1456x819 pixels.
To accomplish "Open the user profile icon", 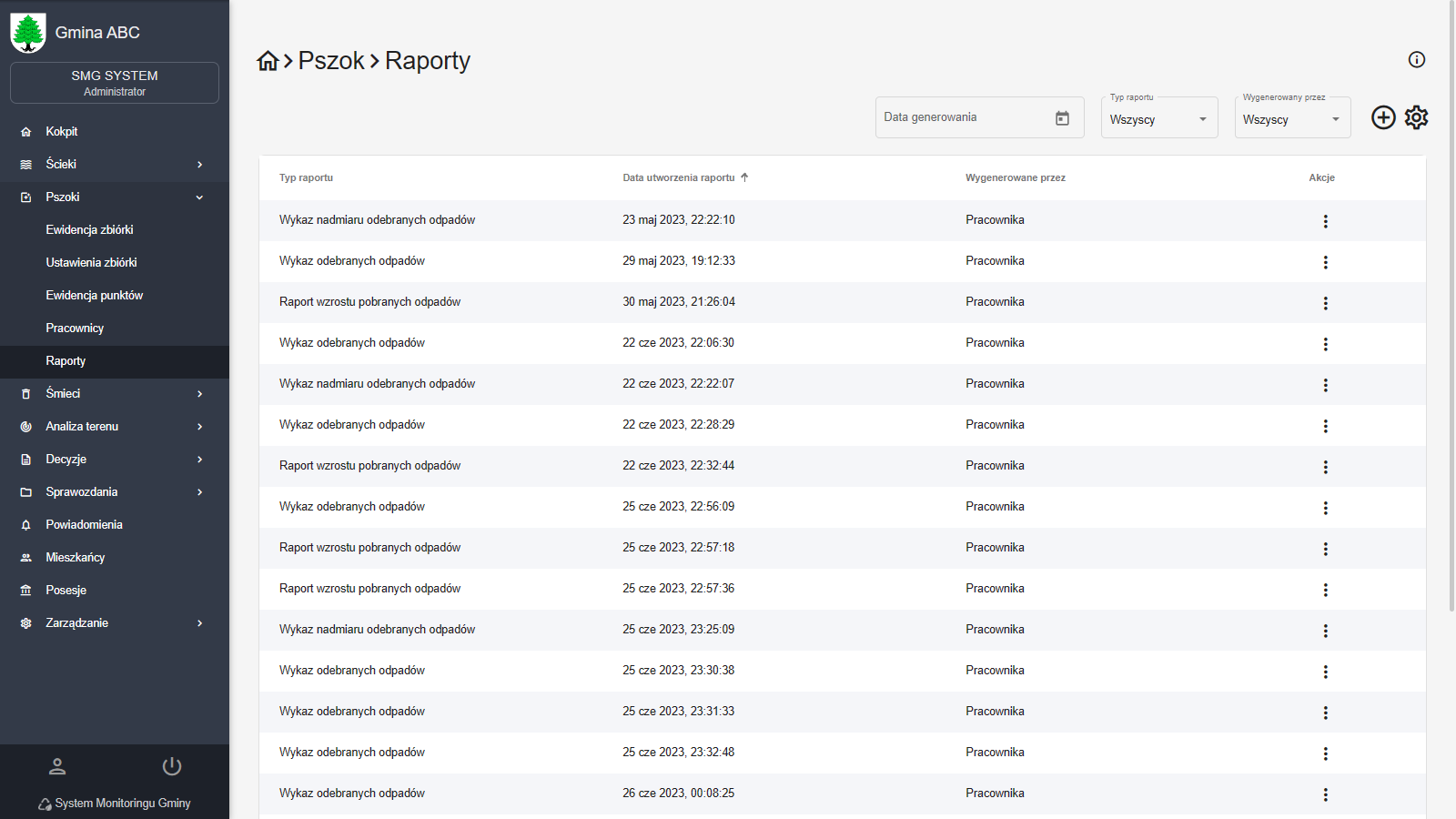I will (57, 766).
